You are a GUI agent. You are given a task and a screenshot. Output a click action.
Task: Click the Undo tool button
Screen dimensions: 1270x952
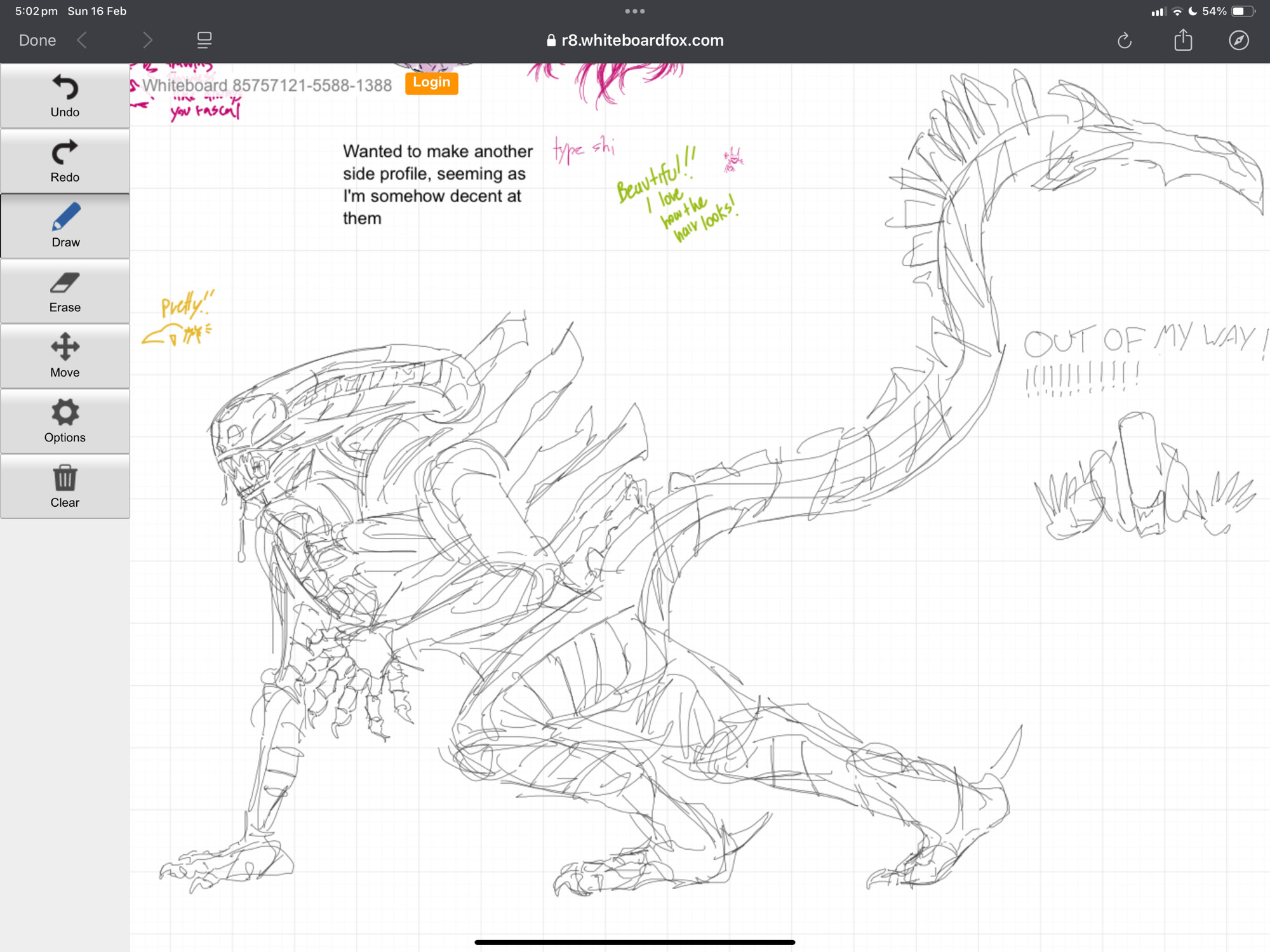[x=65, y=97]
